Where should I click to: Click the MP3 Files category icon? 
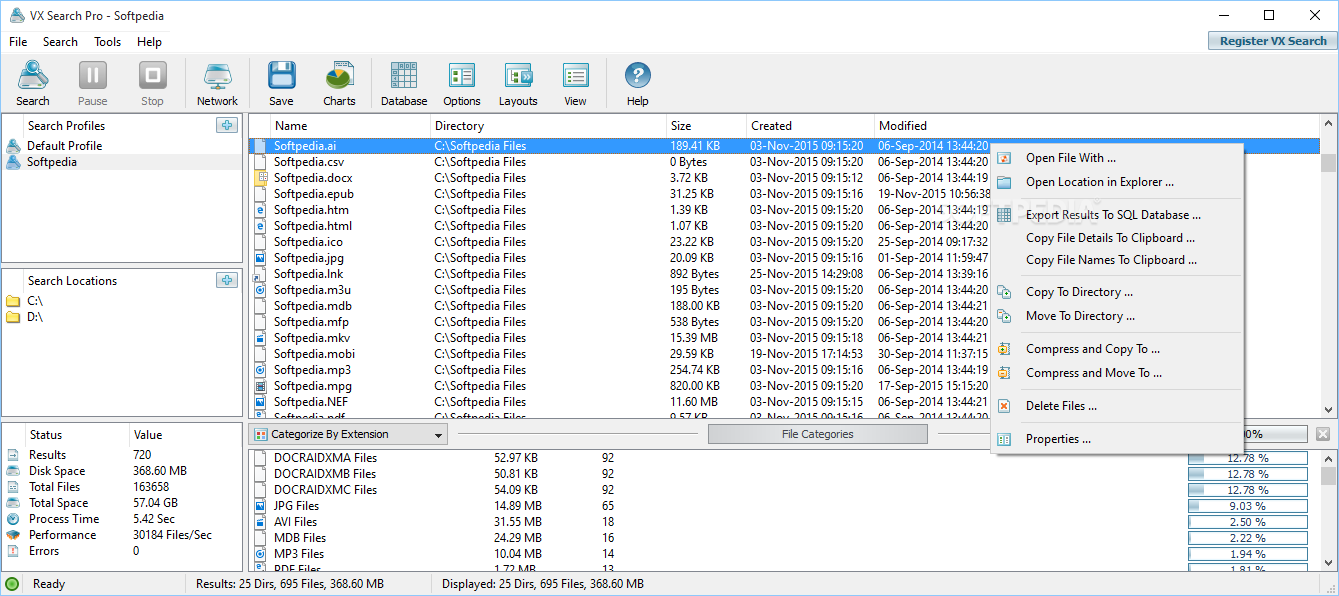(260, 554)
